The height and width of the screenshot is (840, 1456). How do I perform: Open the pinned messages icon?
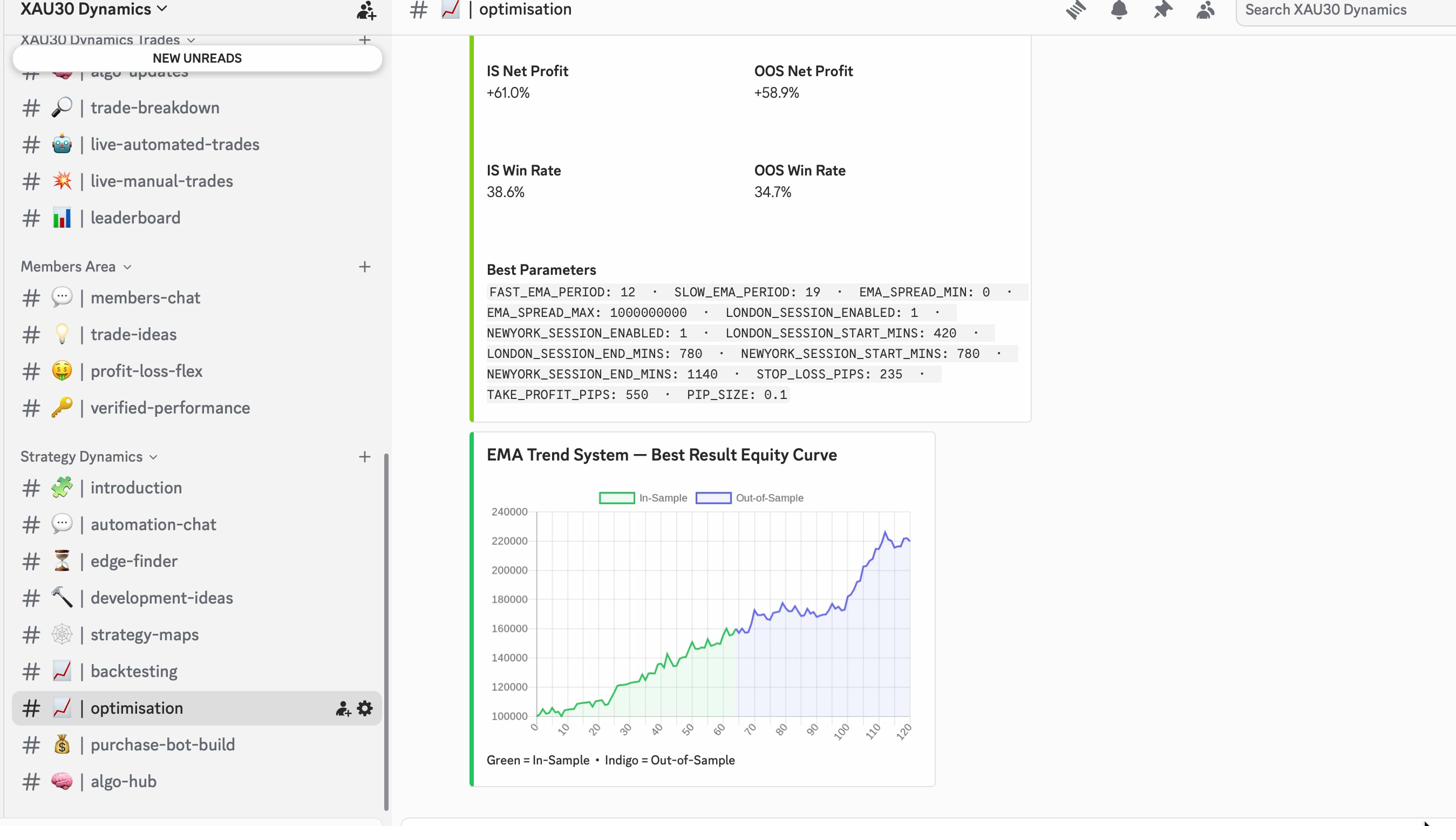pyautogui.click(x=1163, y=10)
